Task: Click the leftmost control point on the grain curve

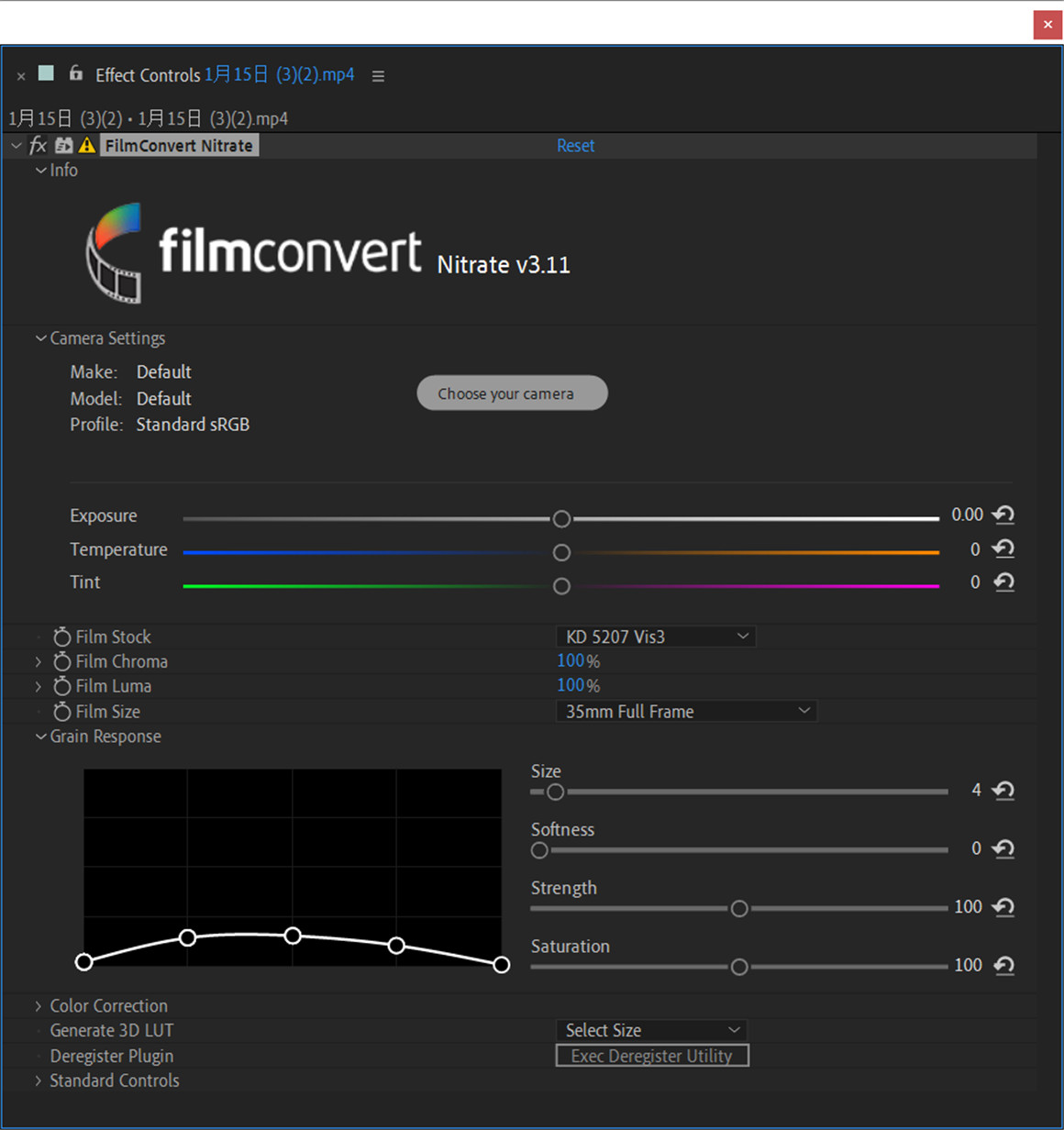Action: (x=84, y=962)
